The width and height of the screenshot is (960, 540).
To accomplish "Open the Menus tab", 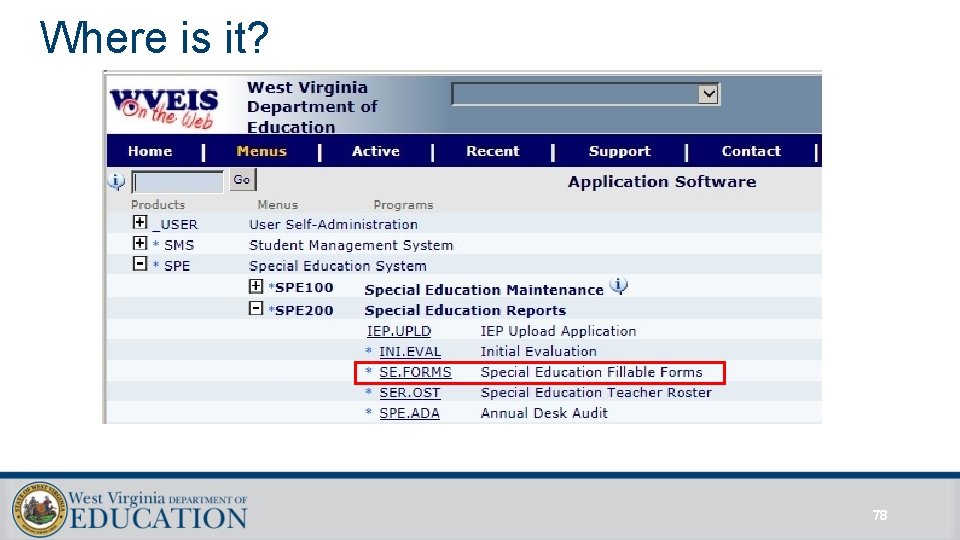I will (x=261, y=151).
